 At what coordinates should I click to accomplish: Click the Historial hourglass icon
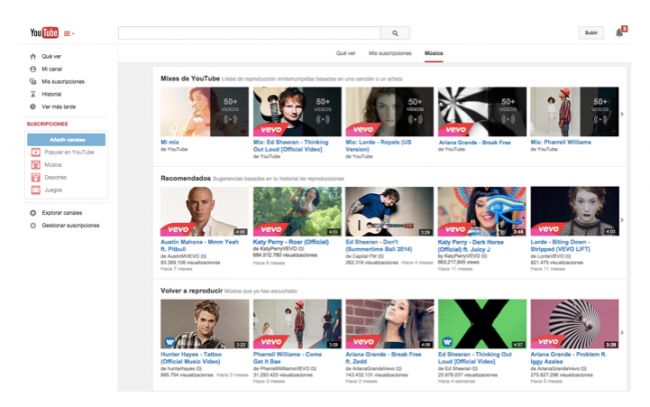tap(33, 94)
